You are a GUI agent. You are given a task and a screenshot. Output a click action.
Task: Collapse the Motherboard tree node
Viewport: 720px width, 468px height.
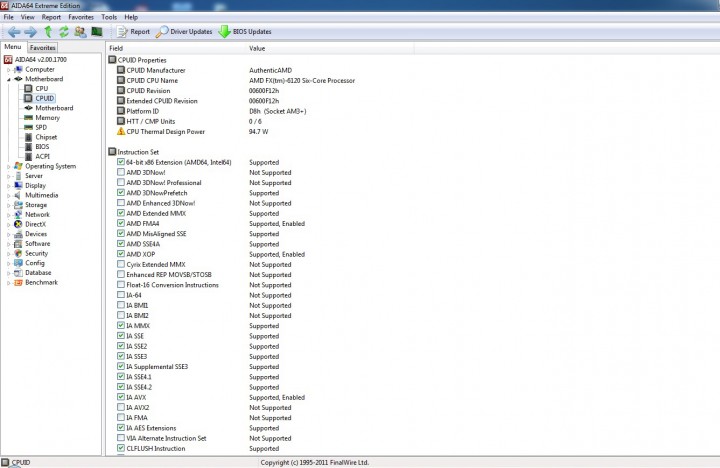coord(8,79)
